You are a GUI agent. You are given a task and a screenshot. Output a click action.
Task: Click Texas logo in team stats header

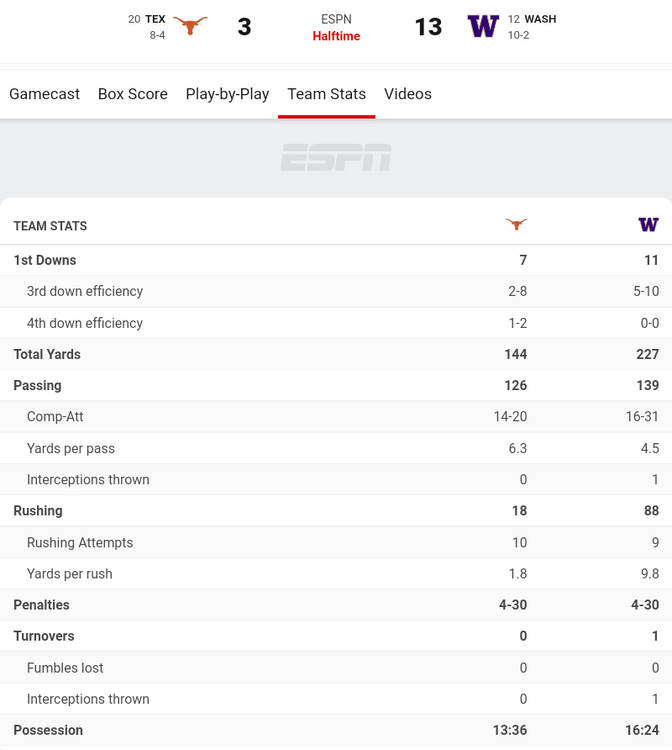(x=516, y=225)
